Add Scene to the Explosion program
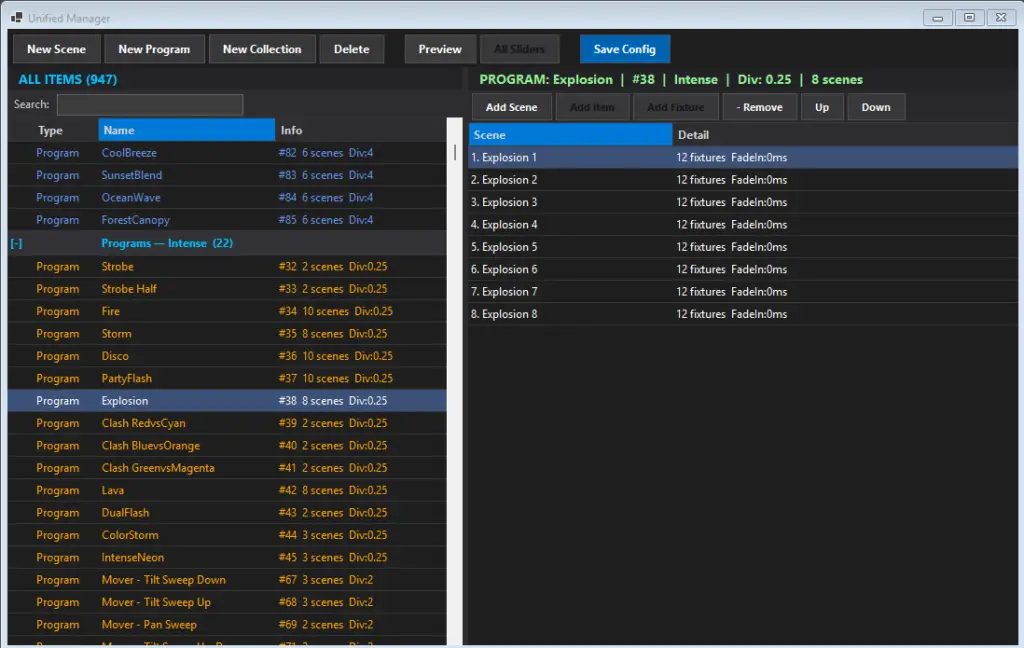Image resolution: width=1024 pixels, height=648 pixels. click(511, 107)
